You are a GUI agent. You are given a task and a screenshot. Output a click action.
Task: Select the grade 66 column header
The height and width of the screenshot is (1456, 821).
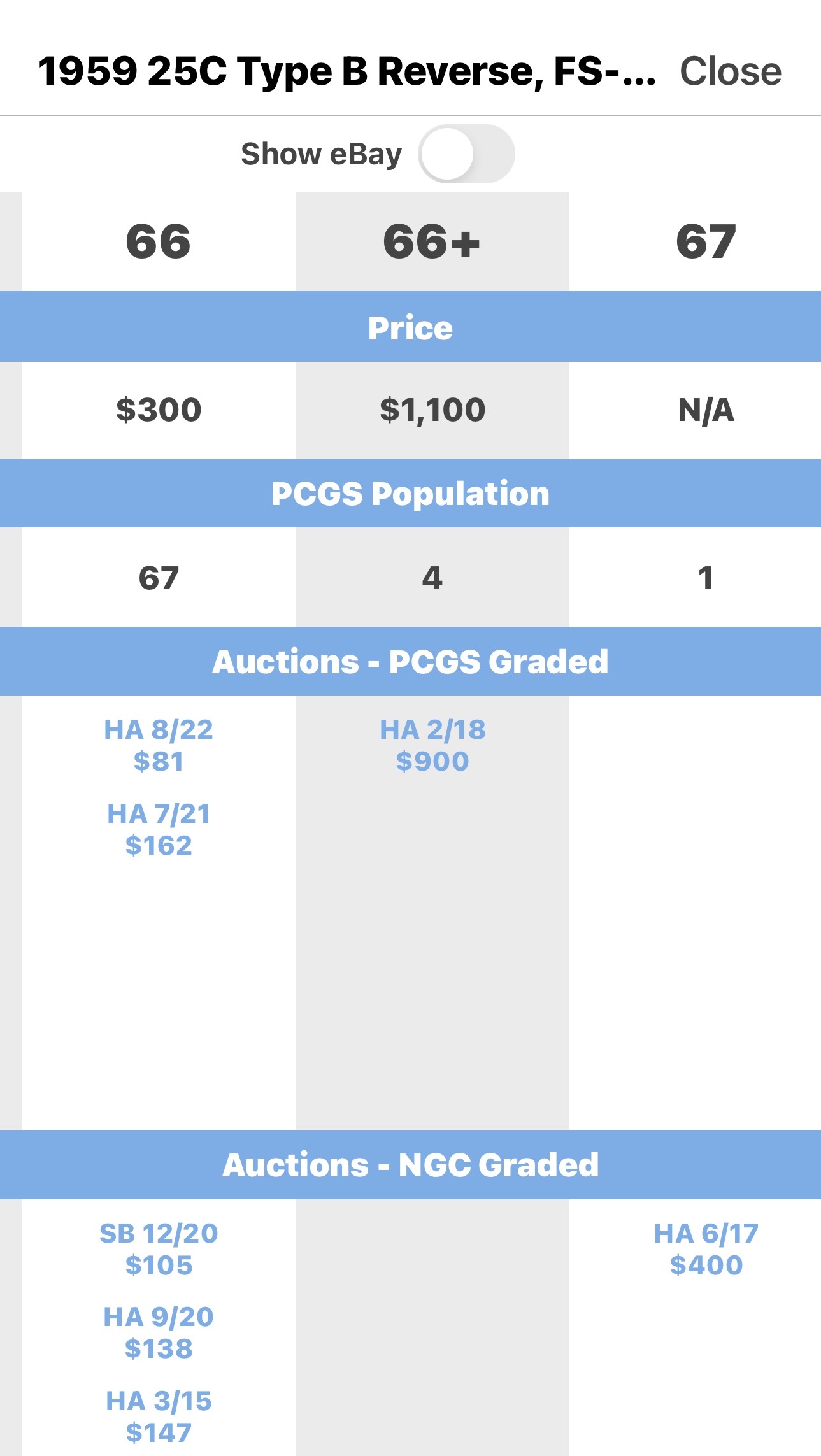pyautogui.click(x=159, y=241)
